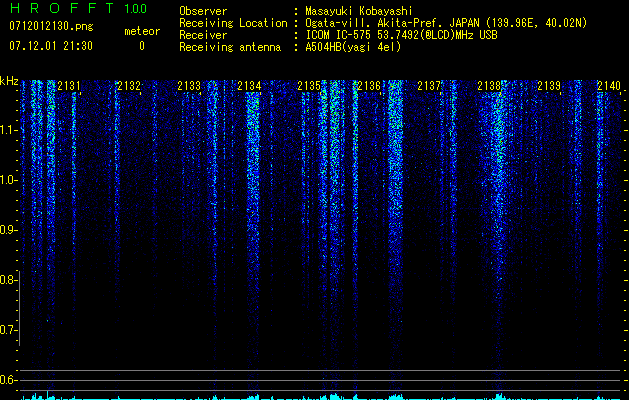Screen dimensions: 629x400
Task: Click the version number 1.0.0
Action: pyautogui.click(x=136, y=9)
